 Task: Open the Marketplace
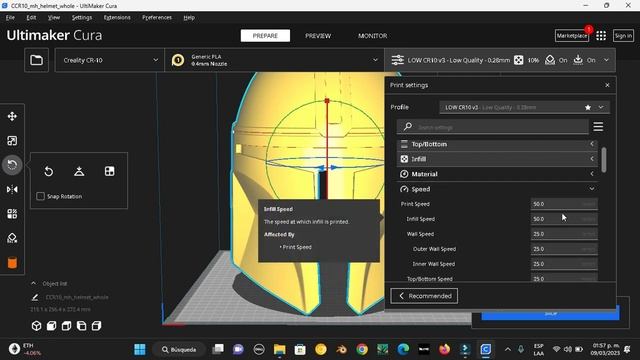click(571, 36)
